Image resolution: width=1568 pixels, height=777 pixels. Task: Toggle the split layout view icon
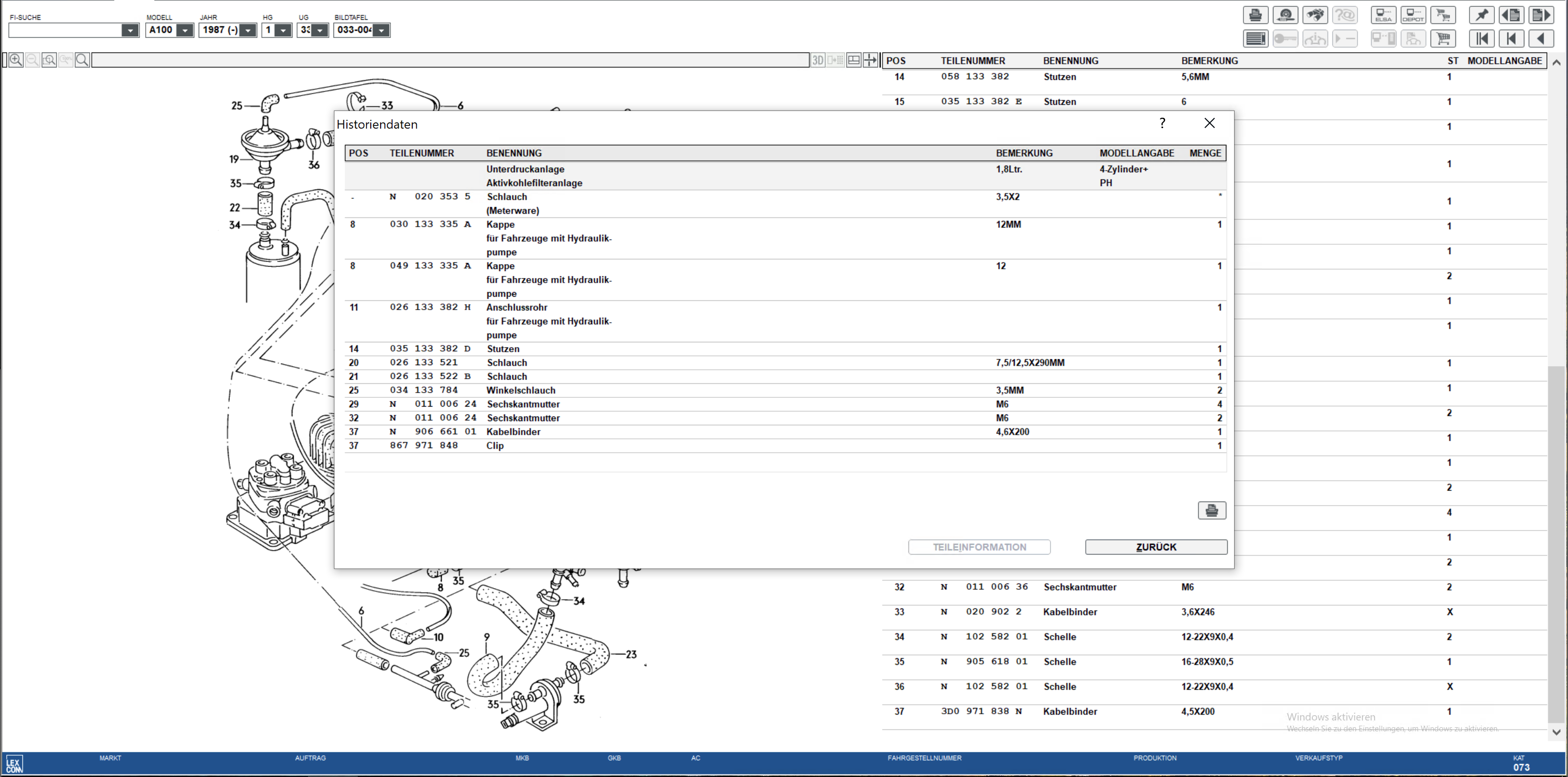pyautogui.click(x=853, y=60)
